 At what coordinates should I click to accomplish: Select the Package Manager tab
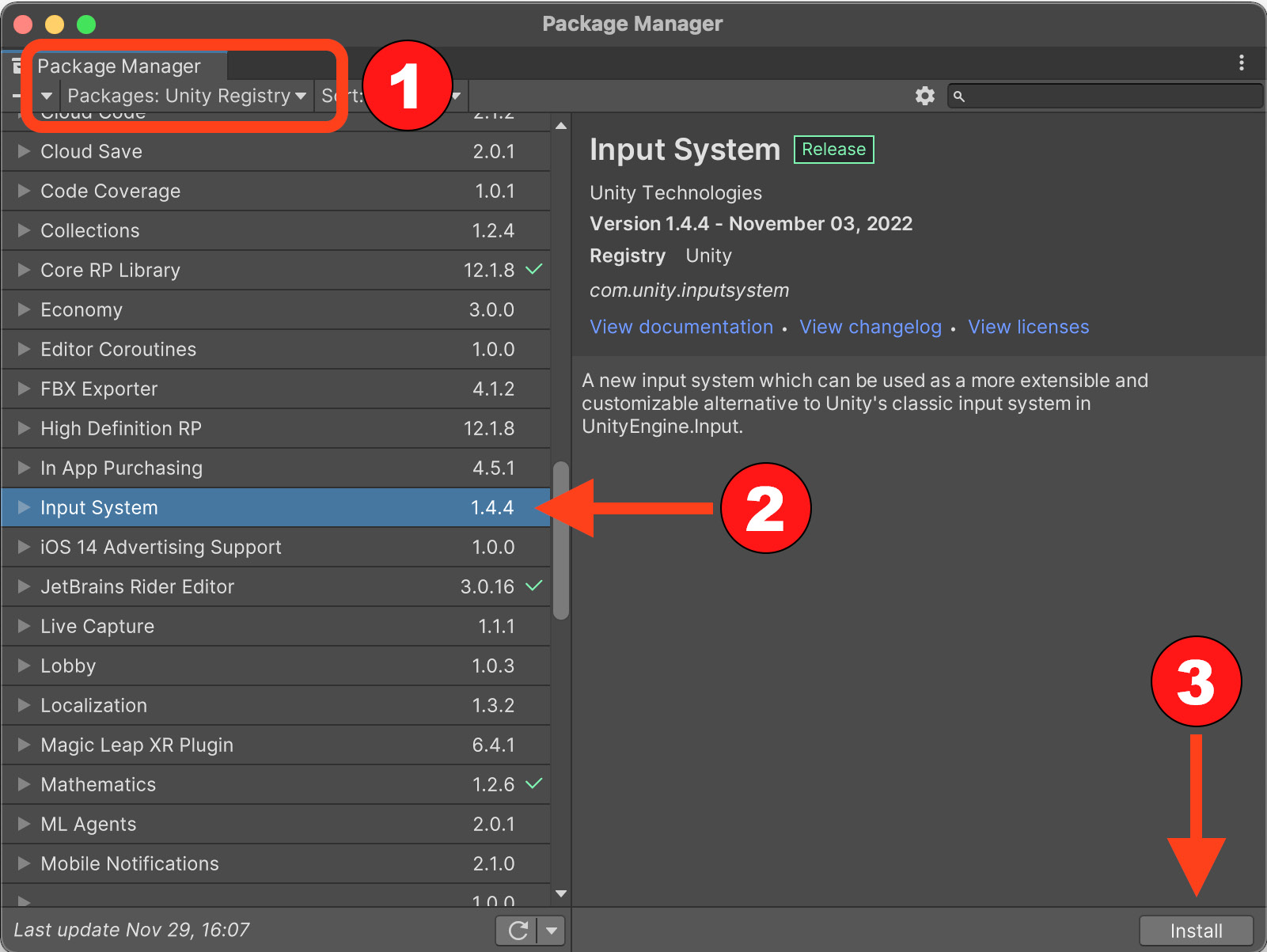(x=119, y=66)
